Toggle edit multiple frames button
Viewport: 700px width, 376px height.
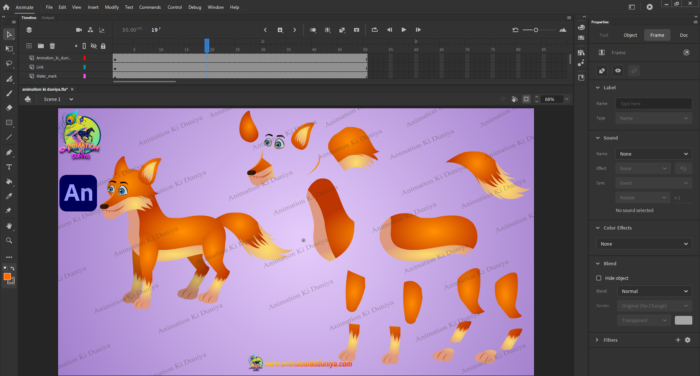[x=327, y=30]
